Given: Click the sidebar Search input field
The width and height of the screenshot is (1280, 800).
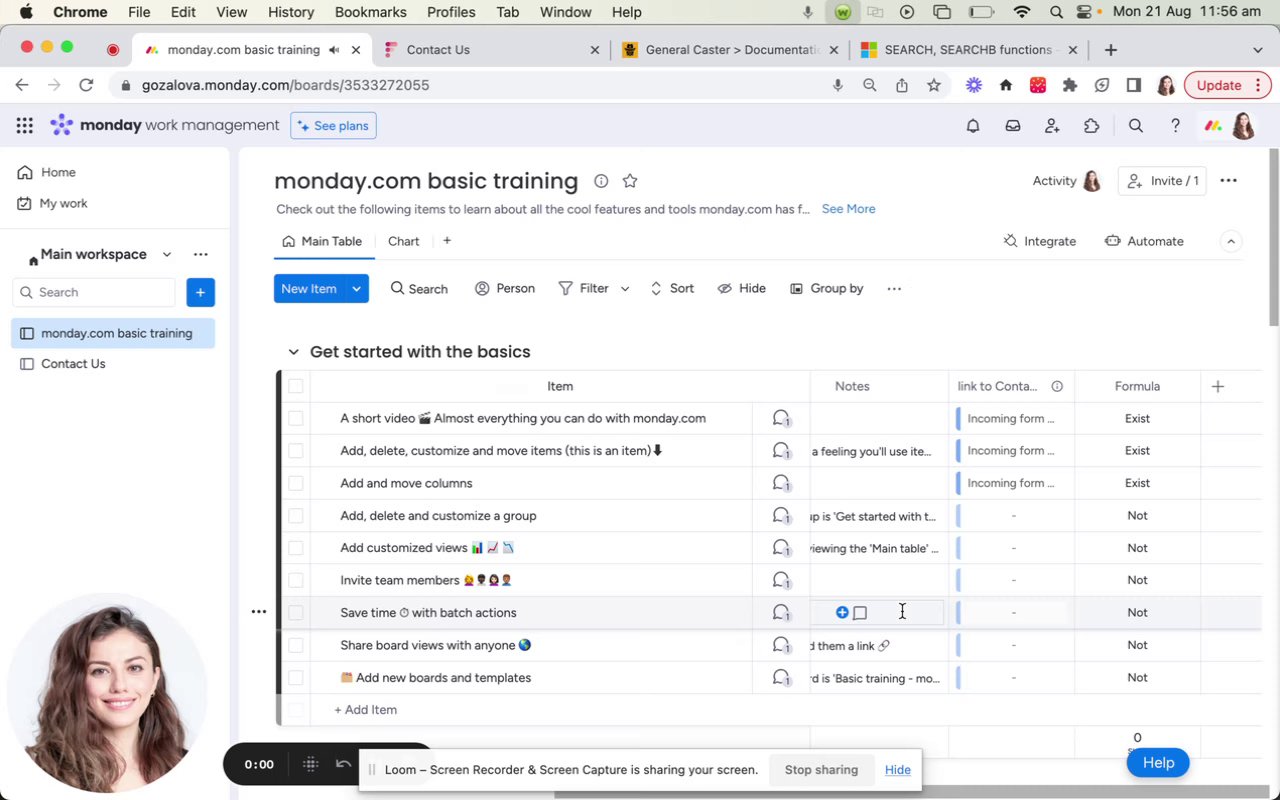Looking at the screenshot, I should (95, 292).
